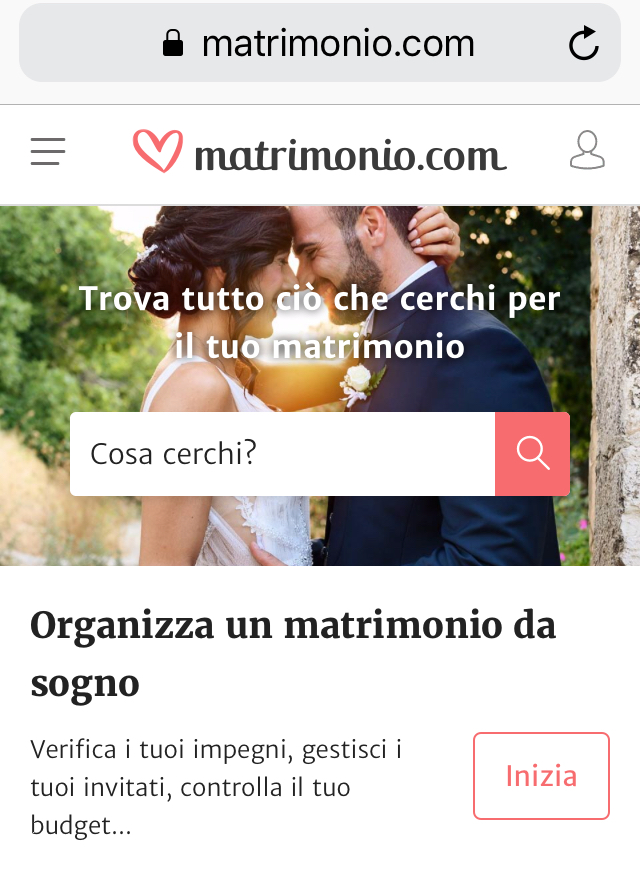The height and width of the screenshot is (877, 640).
Task: Click the pink heart logo icon
Action: 158,150
